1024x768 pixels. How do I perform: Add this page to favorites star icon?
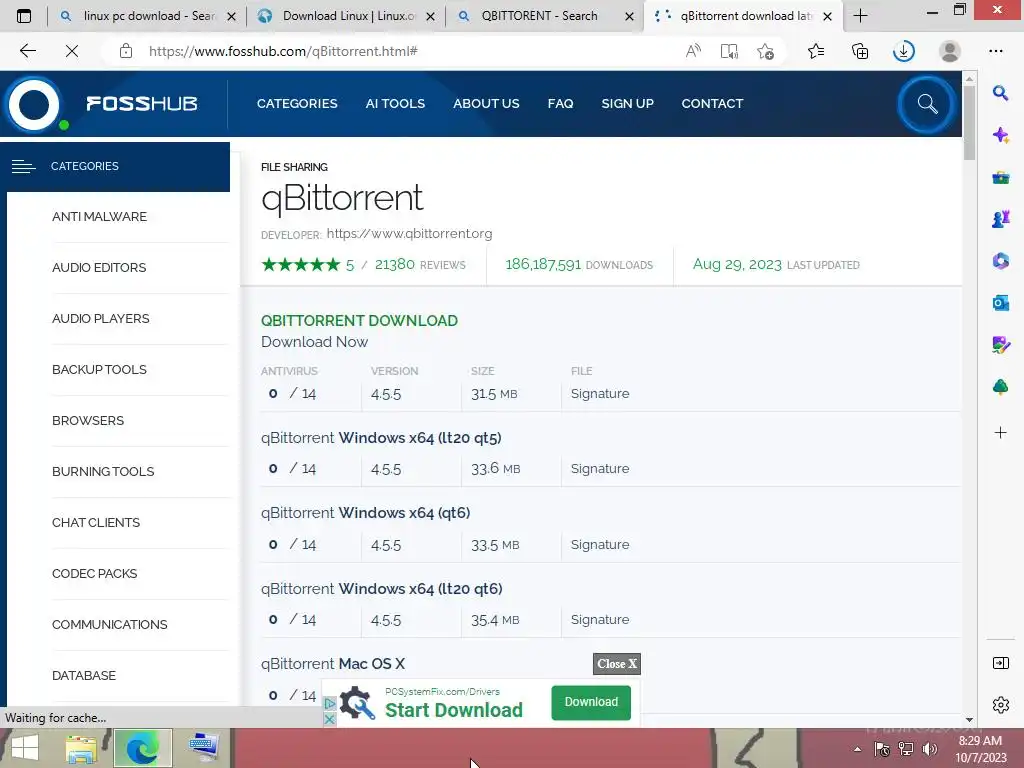765,51
